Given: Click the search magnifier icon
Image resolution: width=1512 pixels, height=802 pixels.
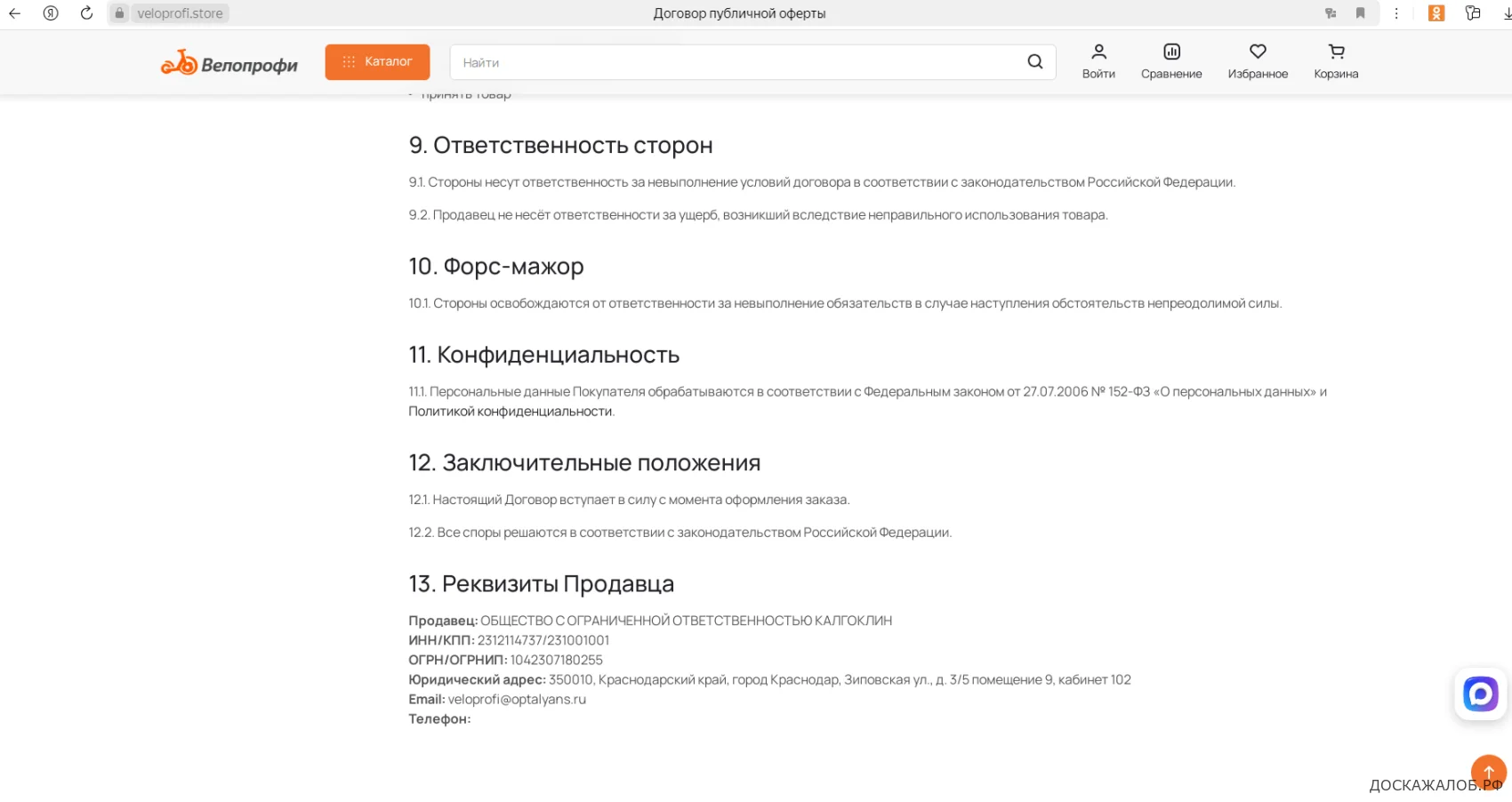Looking at the screenshot, I should click(x=1035, y=62).
